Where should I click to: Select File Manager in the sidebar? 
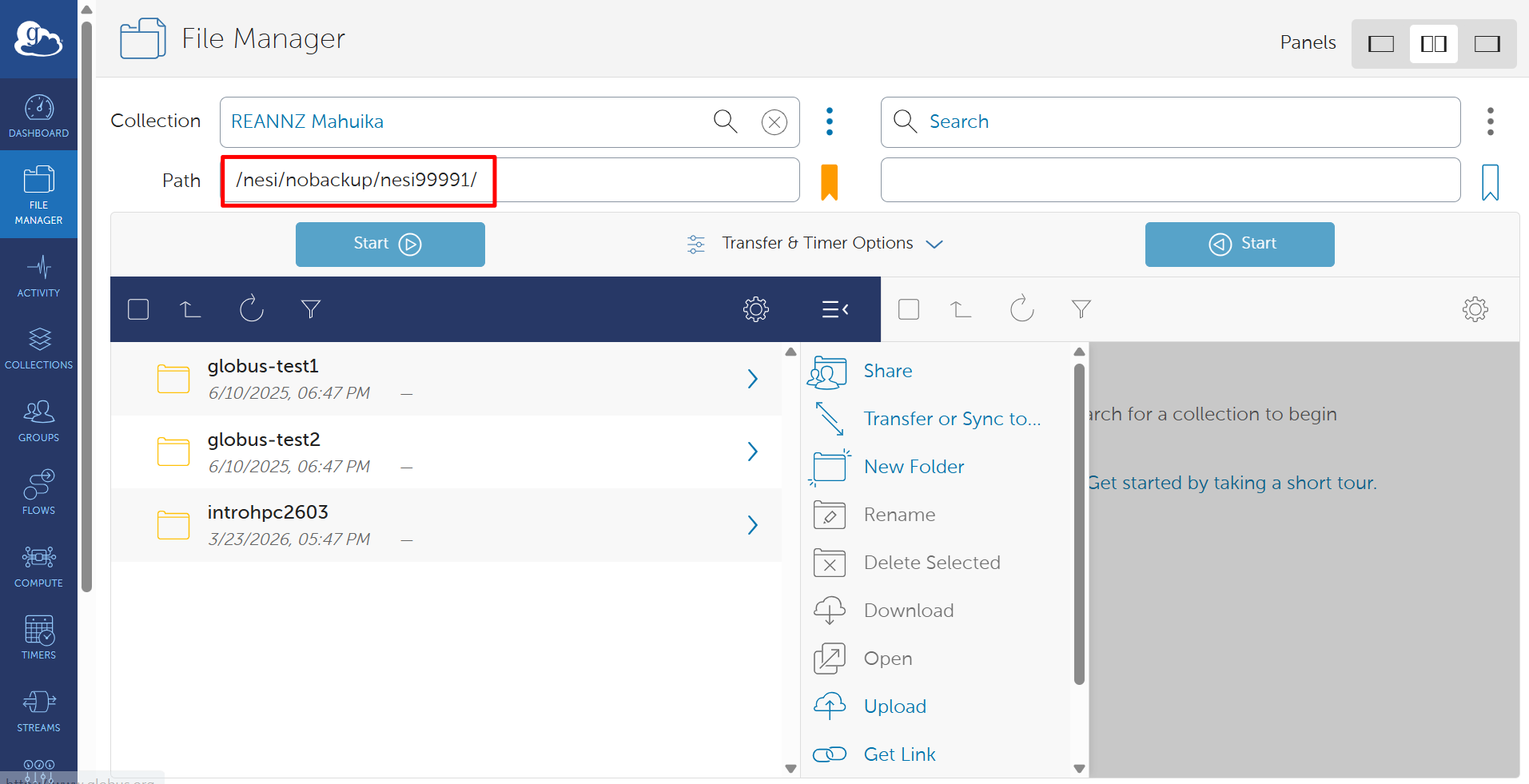[x=38, y=194]
